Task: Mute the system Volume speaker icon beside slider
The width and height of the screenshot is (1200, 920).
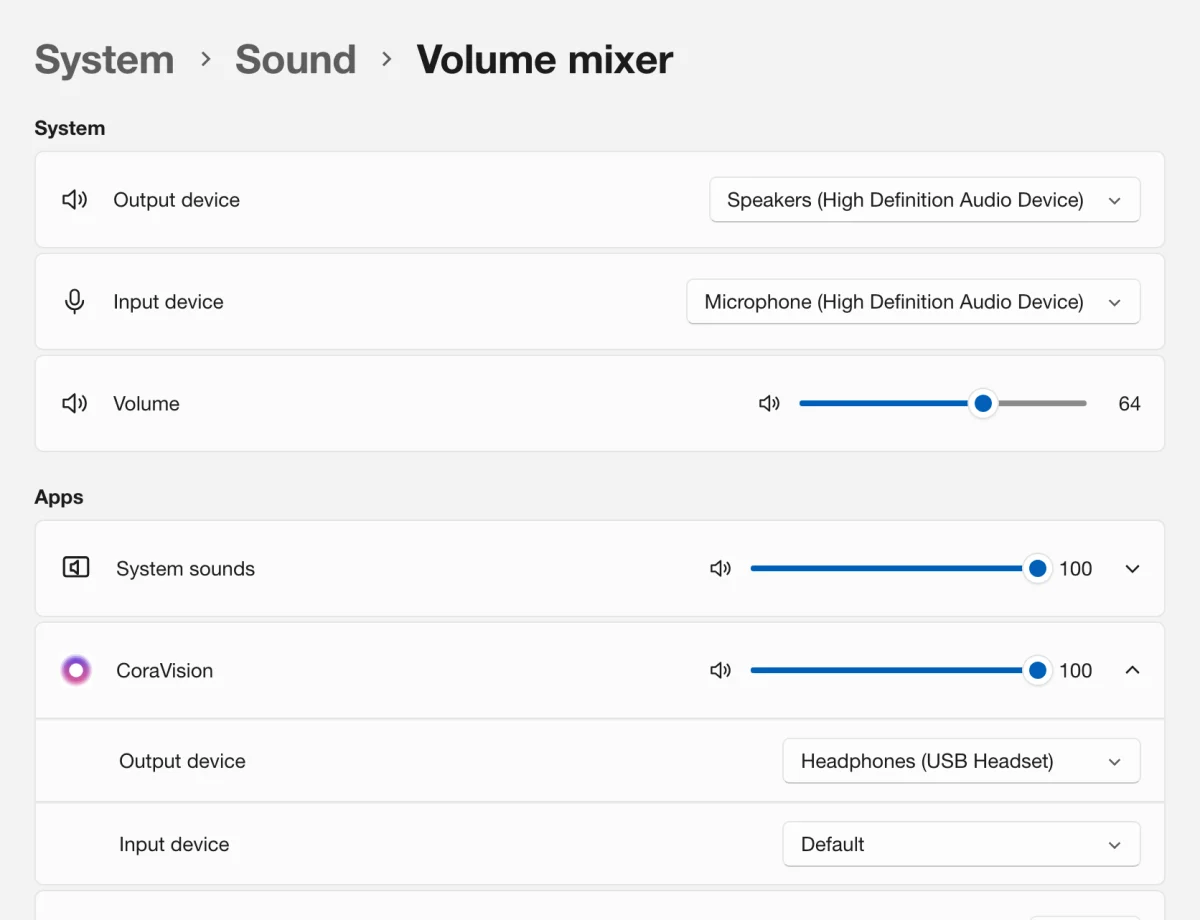Action: pos(769,404)
